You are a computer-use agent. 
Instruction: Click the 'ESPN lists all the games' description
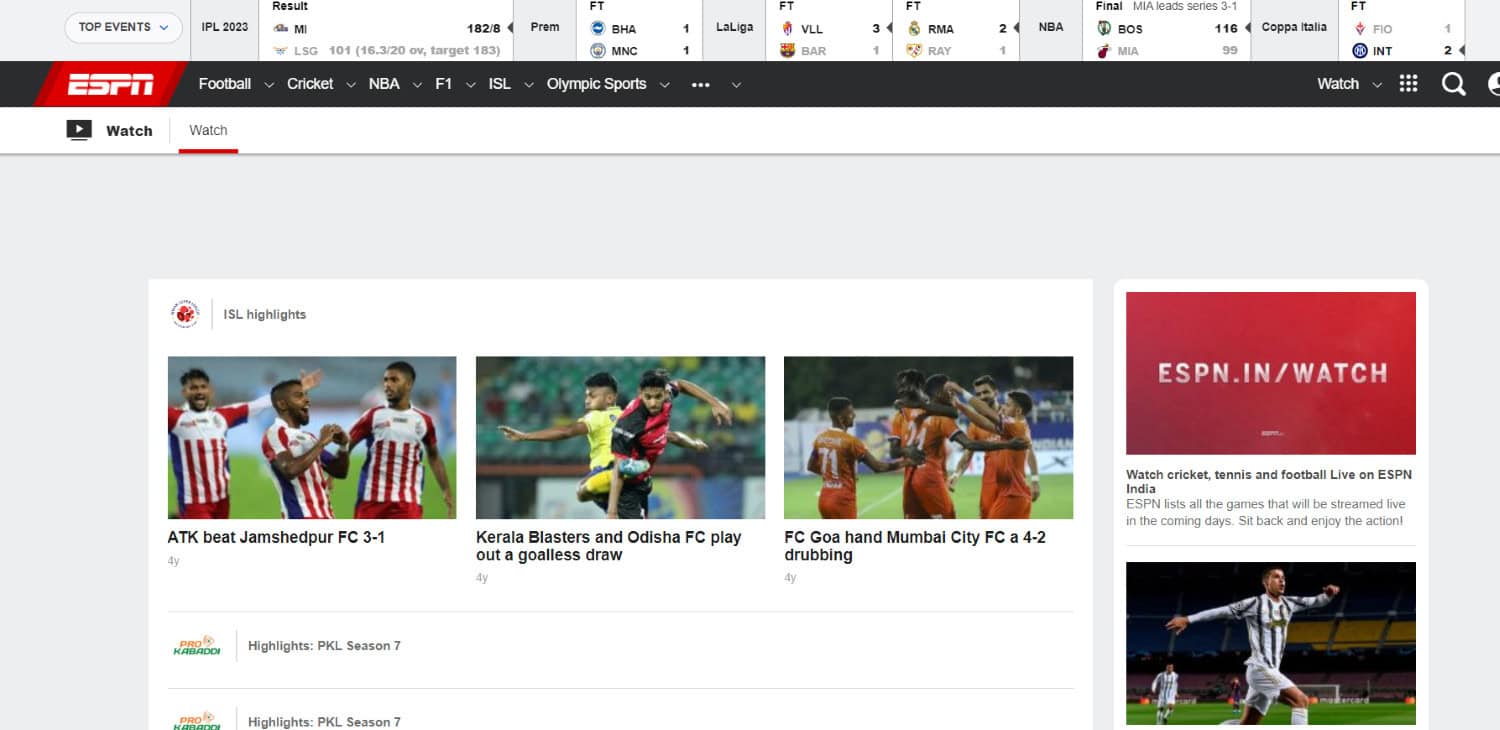tap(1265, 512)
